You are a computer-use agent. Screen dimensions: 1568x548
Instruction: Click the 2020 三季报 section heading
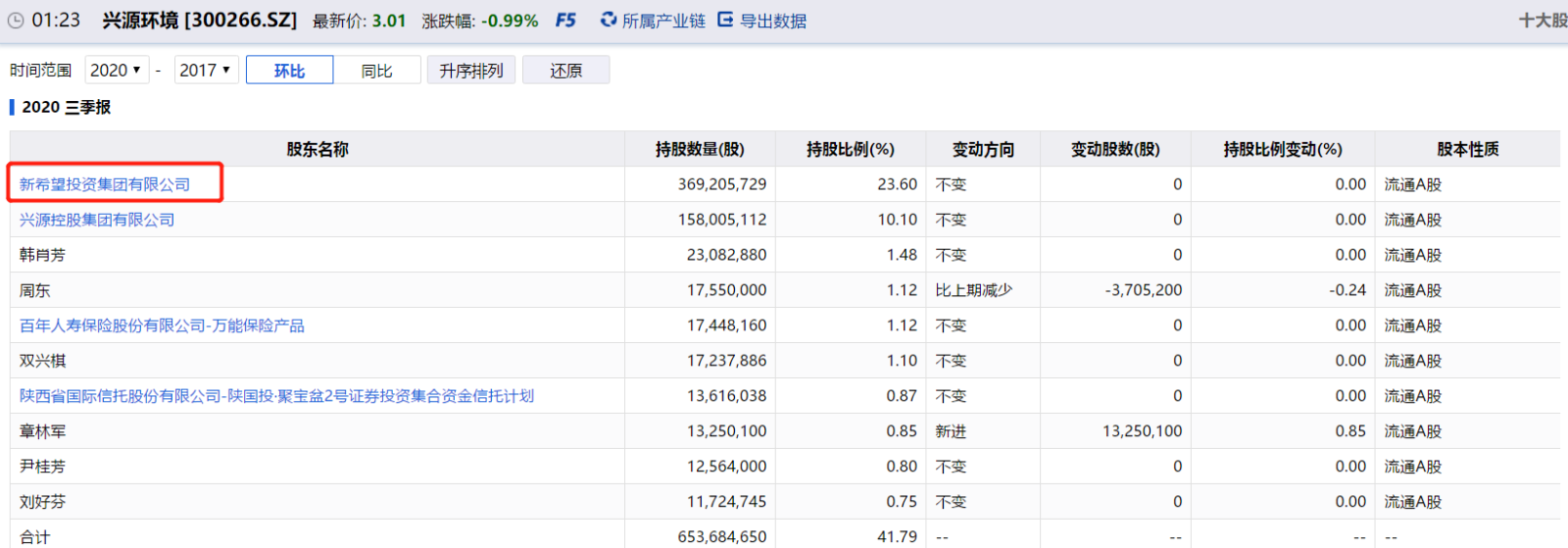tap(66, 107)
